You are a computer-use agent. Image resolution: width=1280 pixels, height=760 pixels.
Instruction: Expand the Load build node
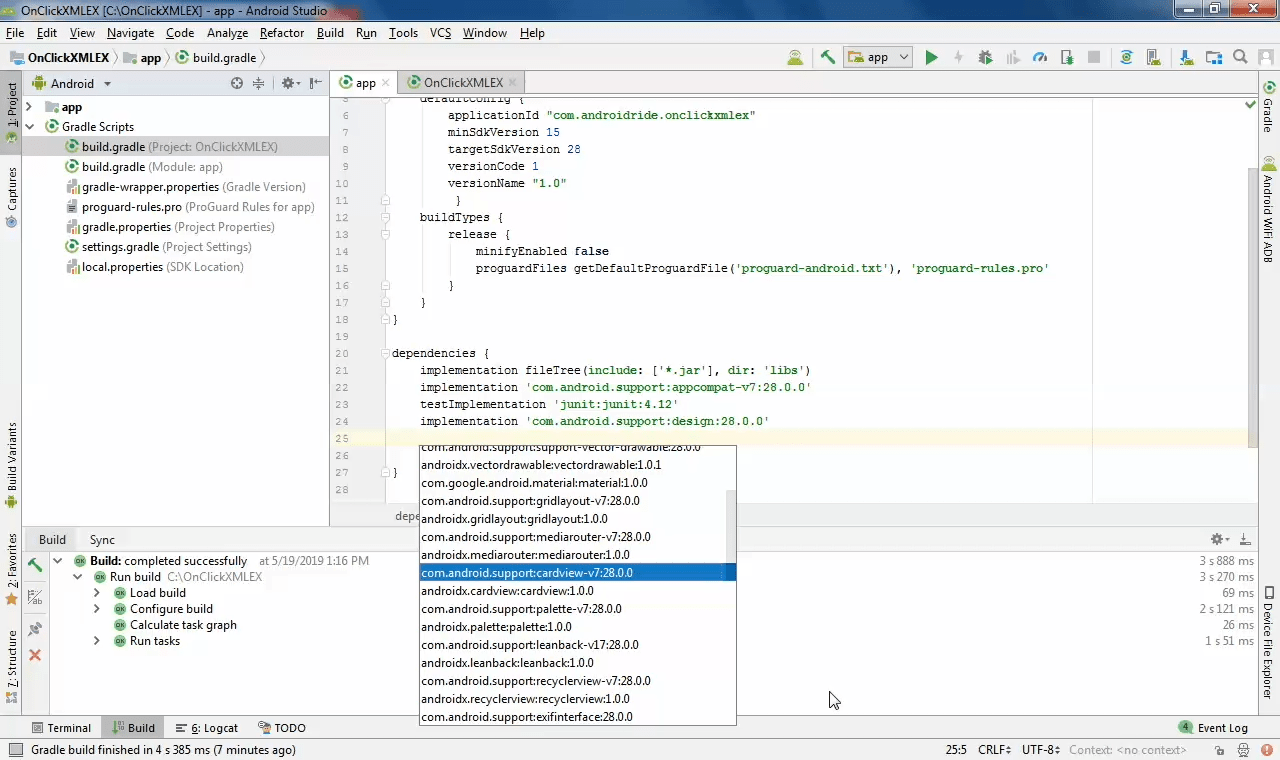97,593
